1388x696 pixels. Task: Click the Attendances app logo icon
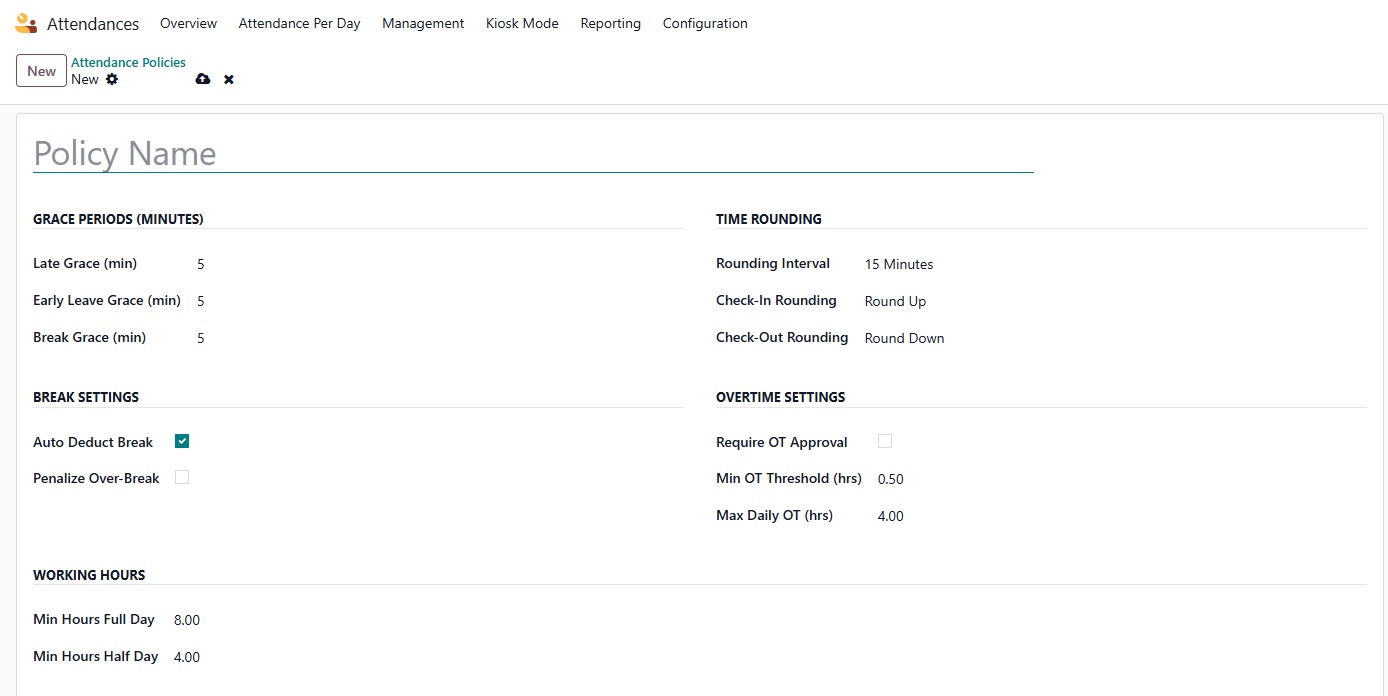26,23
